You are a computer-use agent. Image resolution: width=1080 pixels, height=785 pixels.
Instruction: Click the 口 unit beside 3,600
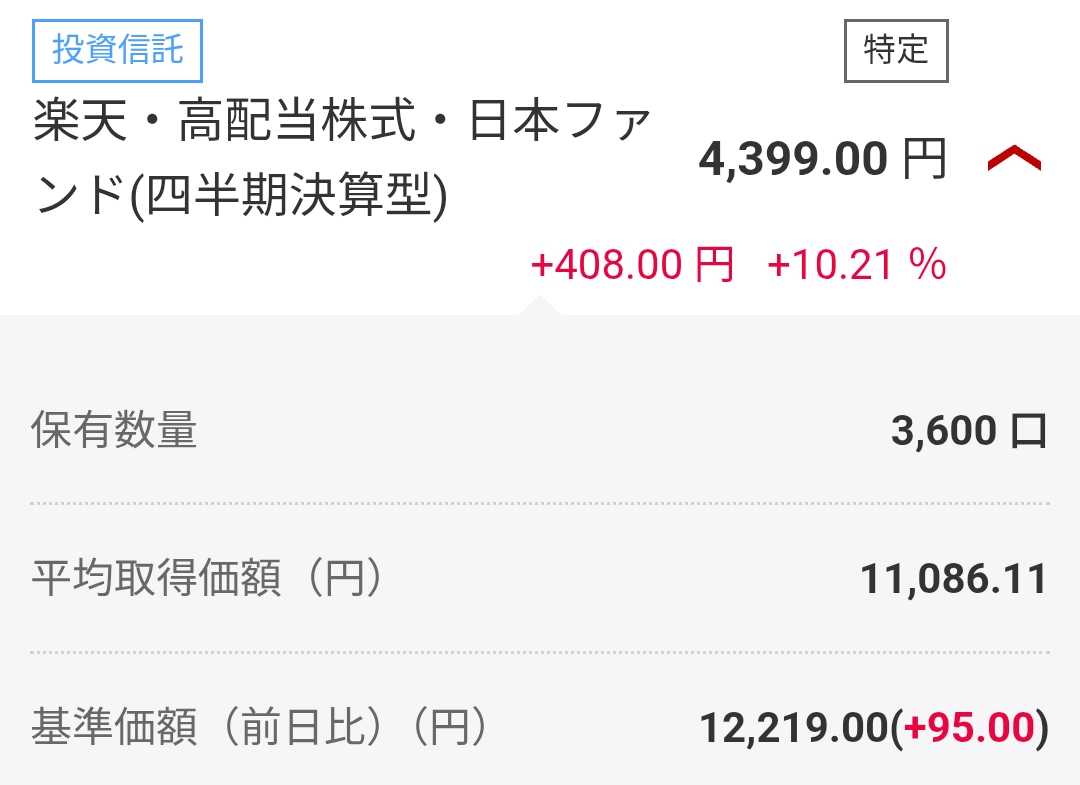pyautogui.click(x=1029, y=431)
